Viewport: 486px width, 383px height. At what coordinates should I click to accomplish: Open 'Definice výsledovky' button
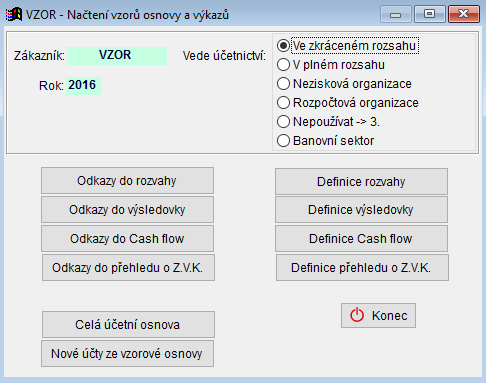tap(361, 210)
